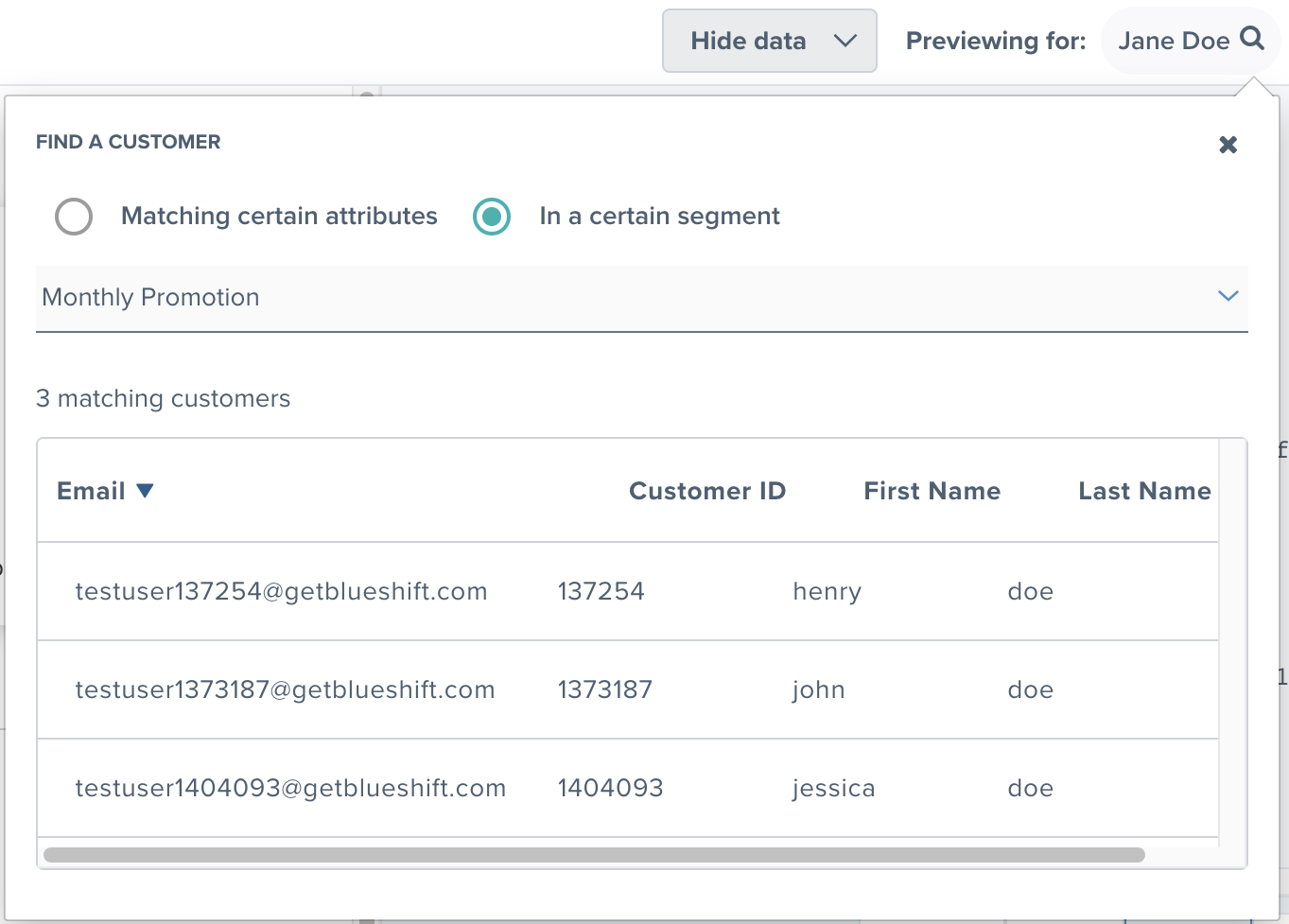Click the Jane Doe preview name
The height and width of the screenshot is (924, 1289).
(1174, 41)
